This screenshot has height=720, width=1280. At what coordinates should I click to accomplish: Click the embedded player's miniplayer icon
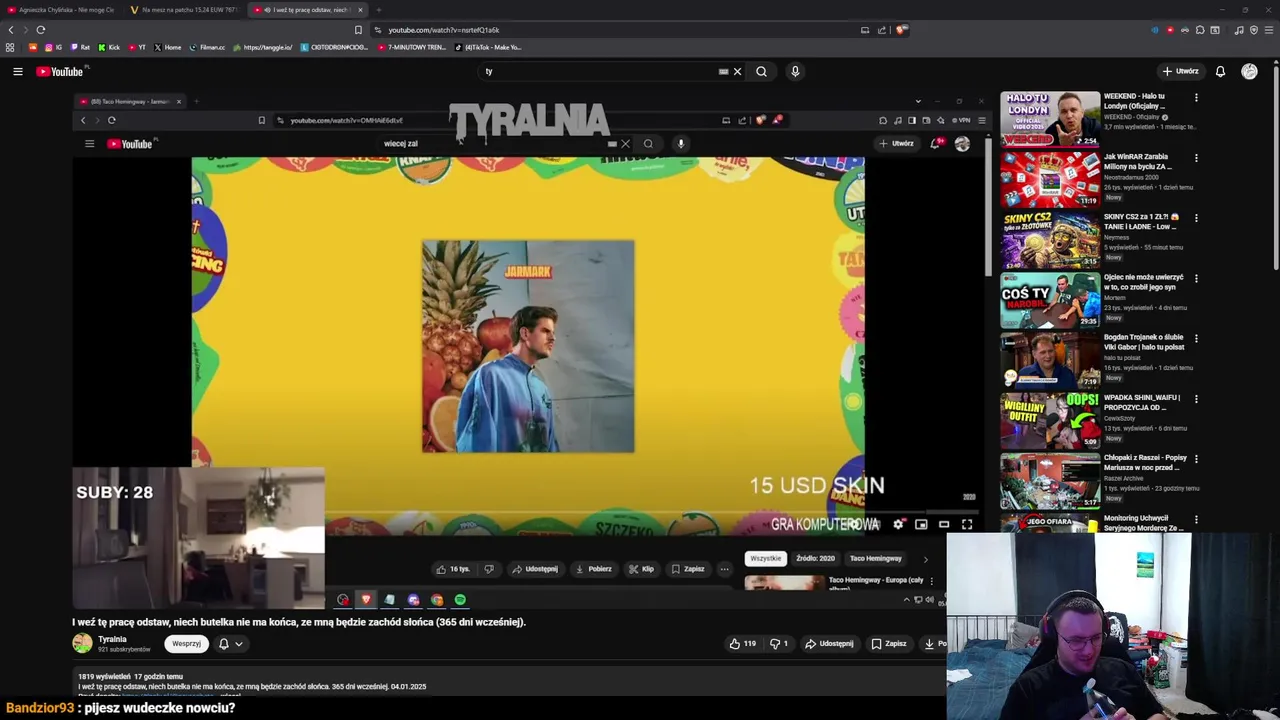(921, 524)
